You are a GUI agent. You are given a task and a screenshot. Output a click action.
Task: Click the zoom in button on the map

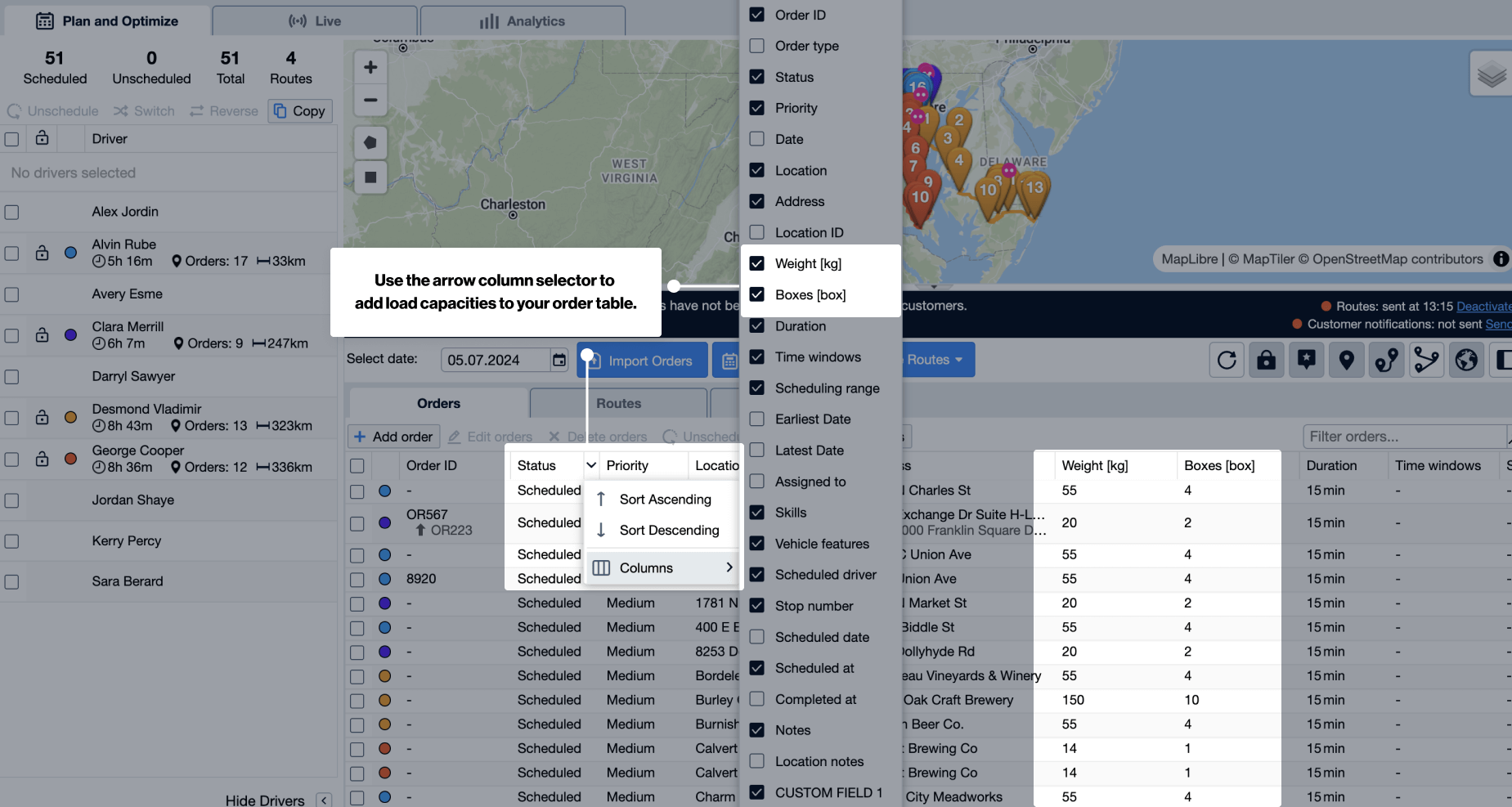(370, 67)
